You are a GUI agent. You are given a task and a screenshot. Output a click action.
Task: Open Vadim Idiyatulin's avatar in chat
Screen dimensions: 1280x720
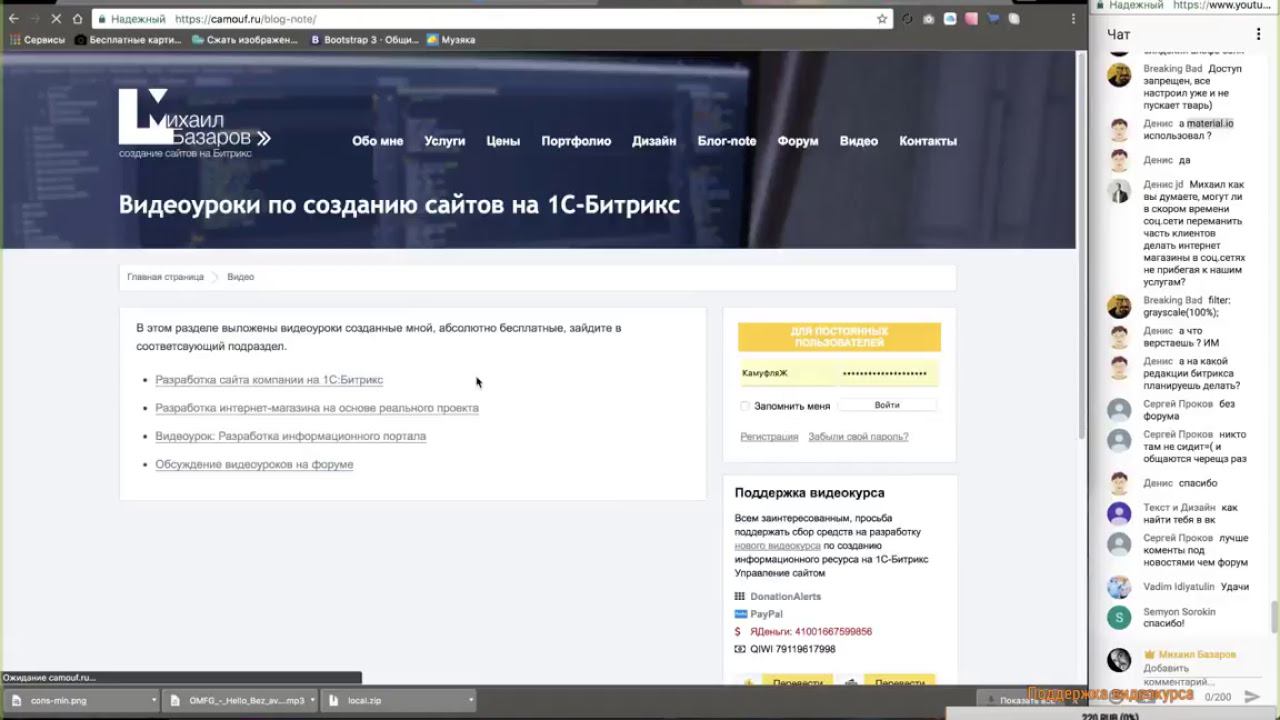tap(1119, 587)
